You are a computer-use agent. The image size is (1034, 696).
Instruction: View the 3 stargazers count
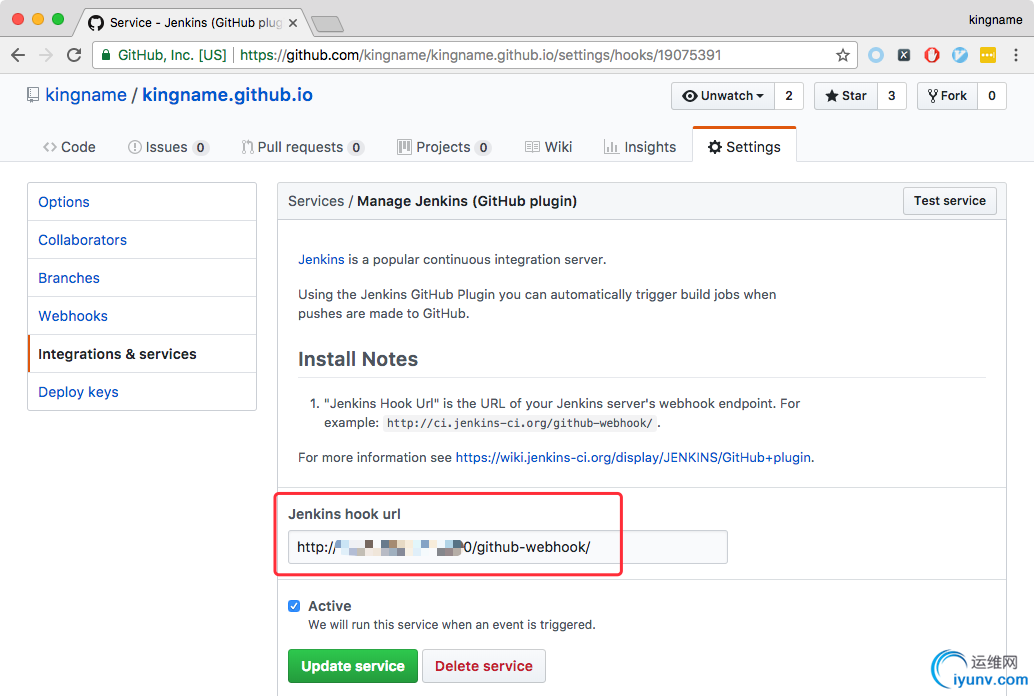click(892, 96)
